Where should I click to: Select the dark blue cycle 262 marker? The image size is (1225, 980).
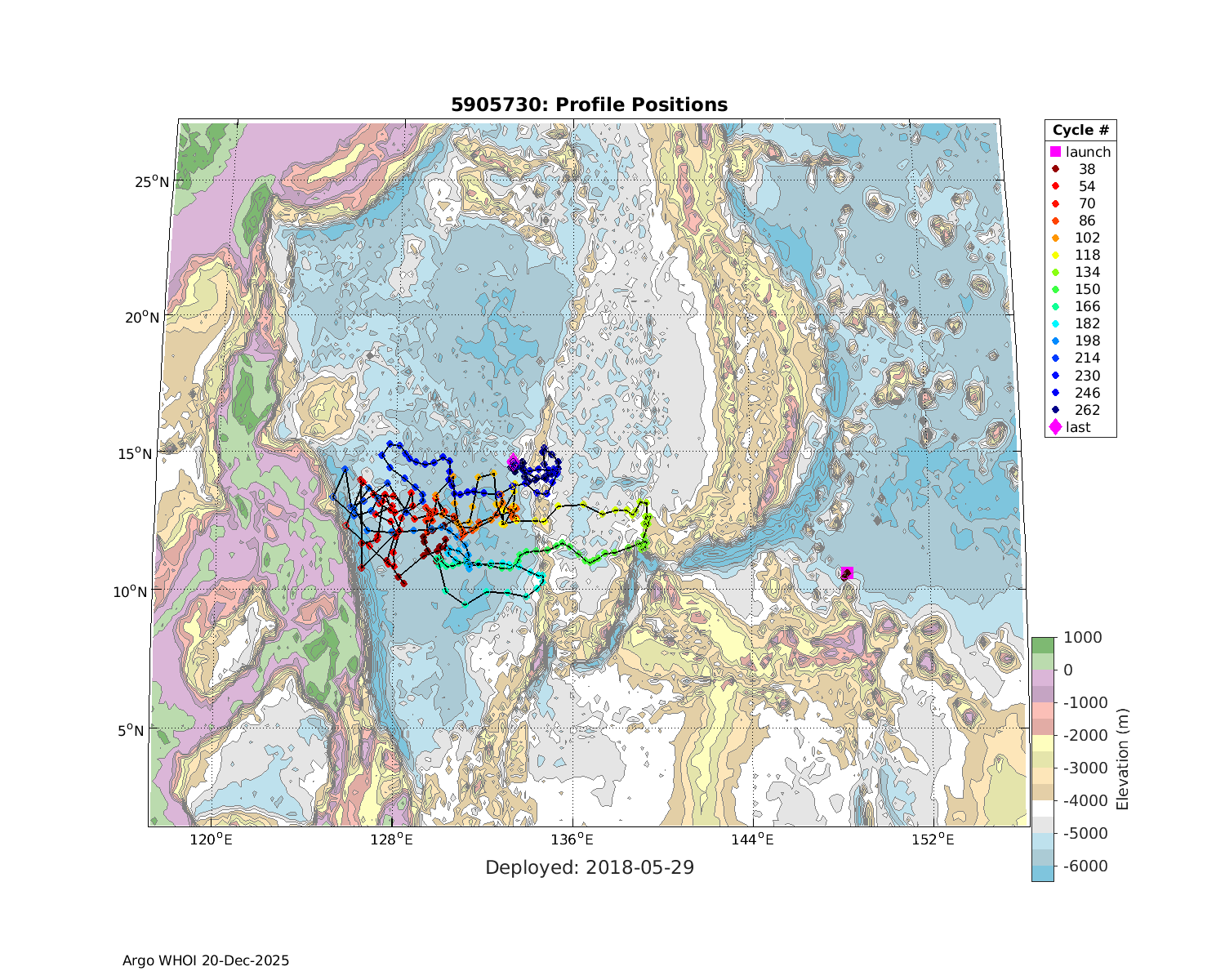click(1055, 410)
